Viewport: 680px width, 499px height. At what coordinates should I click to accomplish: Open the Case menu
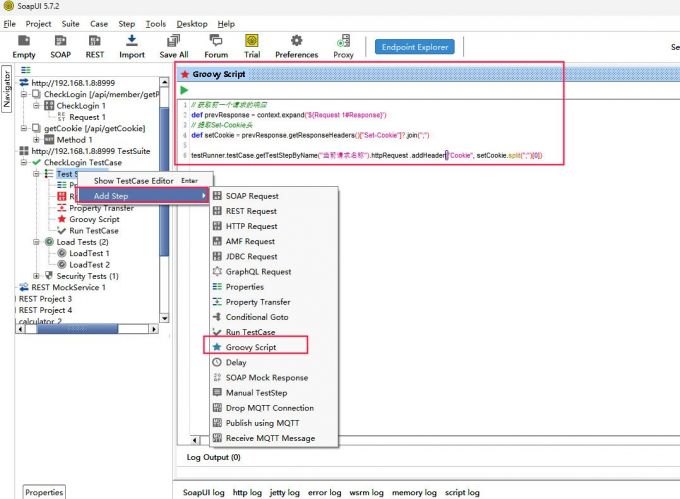99,24
